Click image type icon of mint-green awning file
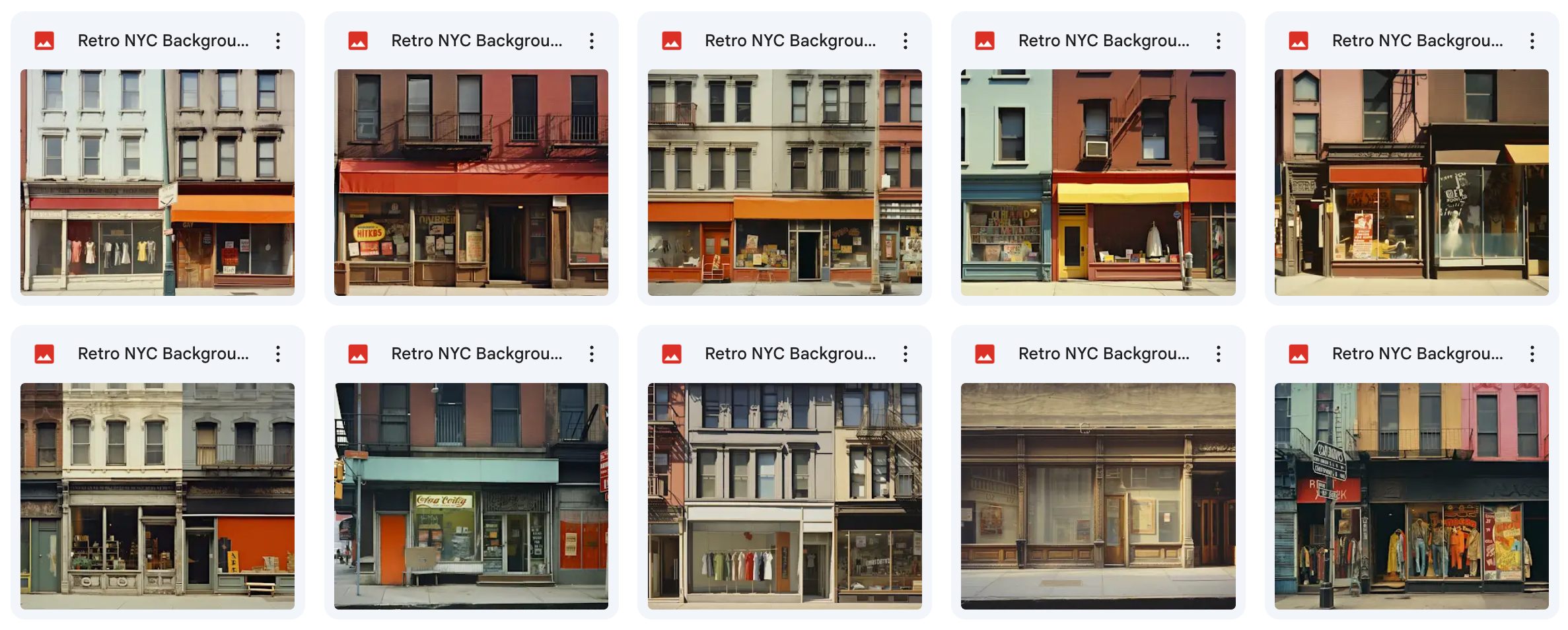The width and height of the screenshot is (1568, 630). coord(358,354)
